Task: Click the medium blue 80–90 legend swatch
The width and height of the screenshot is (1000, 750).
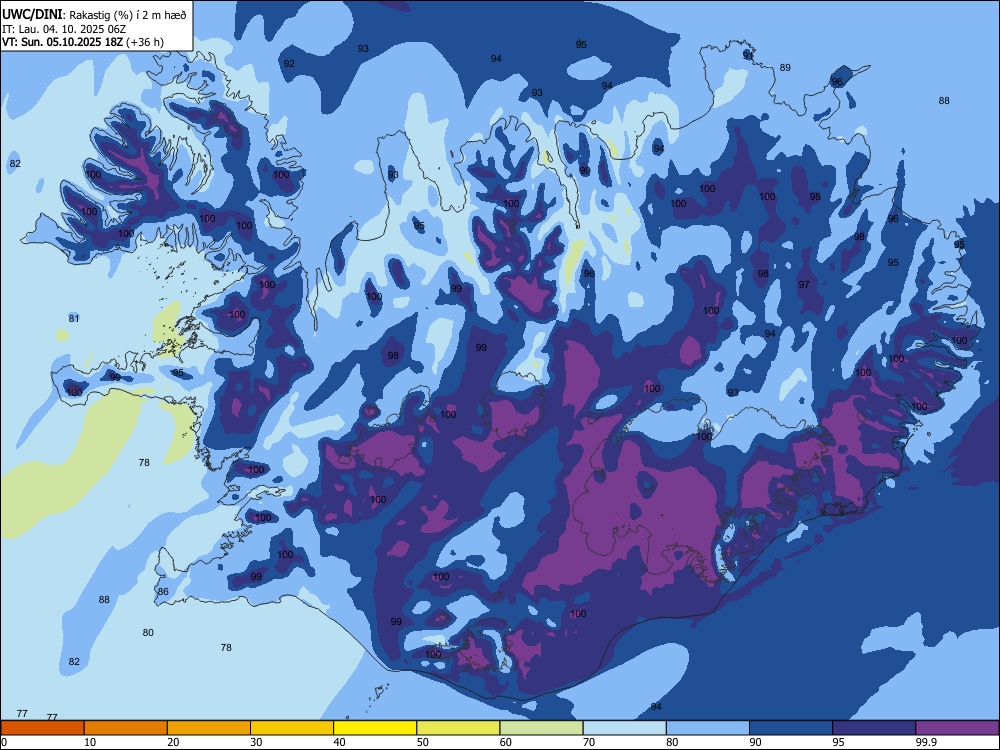Action: 708,728
